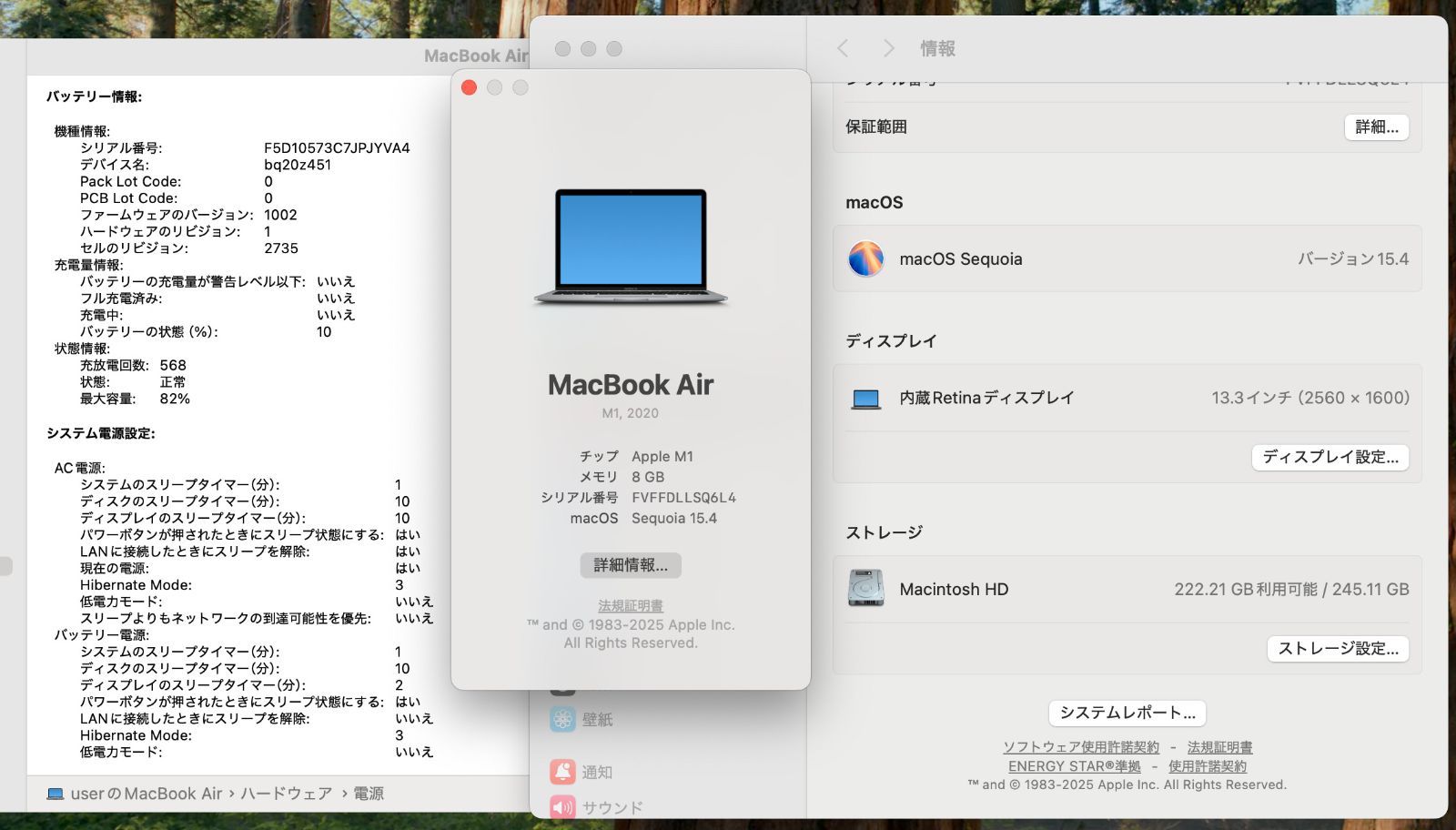This screenshot has width=1456, height=830.
Task: Go forward with the right chevron in 情報
Action: click(888, 48)
